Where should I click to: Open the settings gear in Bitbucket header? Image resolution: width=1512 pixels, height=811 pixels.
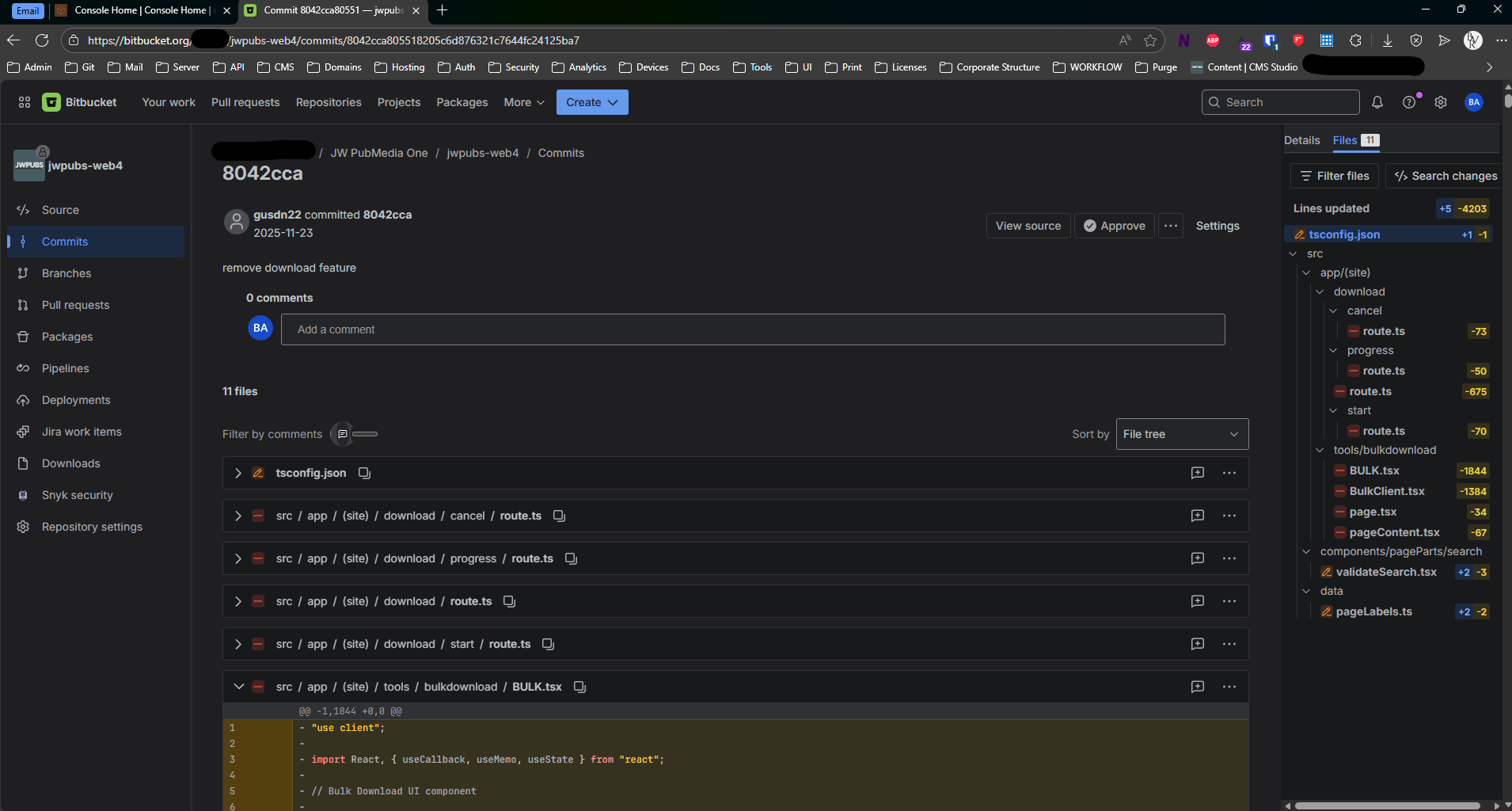click(x=1441, y=102)
